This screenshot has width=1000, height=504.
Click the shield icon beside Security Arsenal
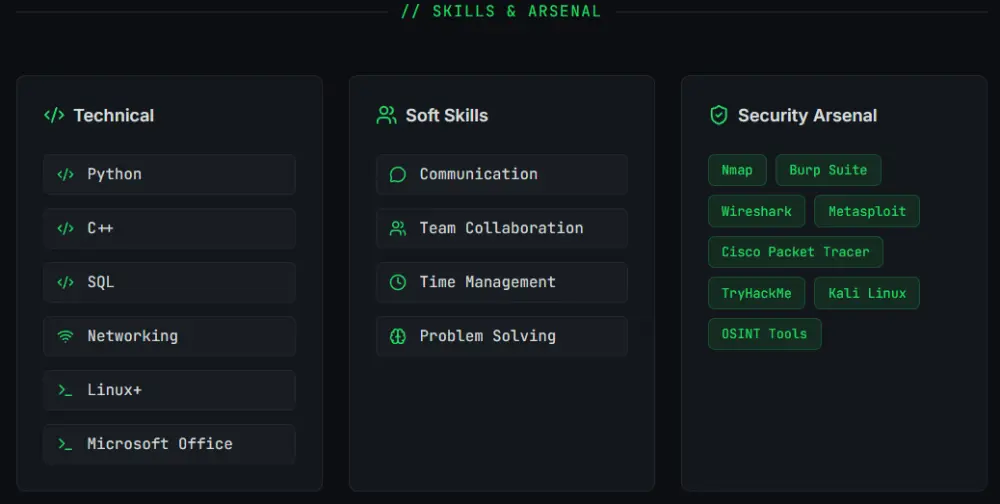[x=718, y=116]
